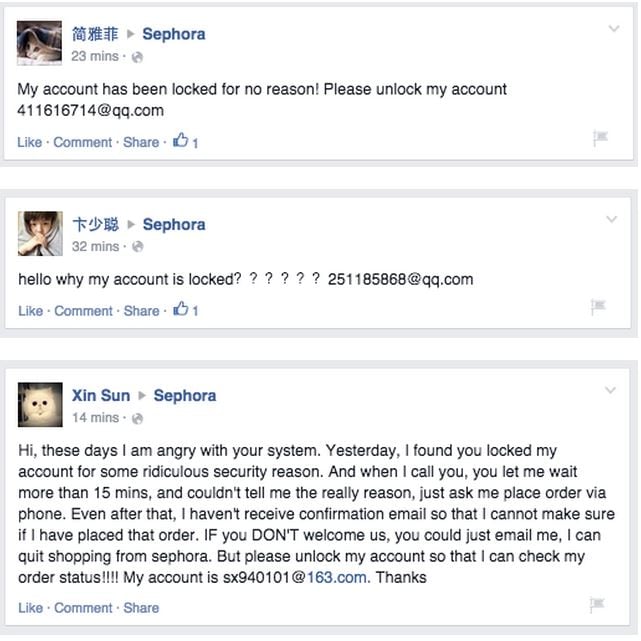641x641 pixels.
Task: Open the Sephora page link in Xin Sun's post
Action: (x=185, y=396)
